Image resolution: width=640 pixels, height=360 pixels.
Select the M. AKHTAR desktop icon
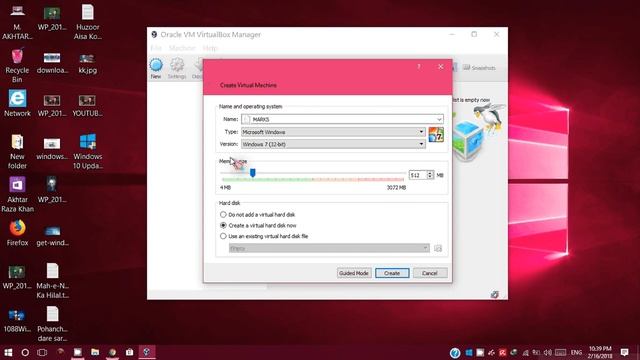pos(17,22)
